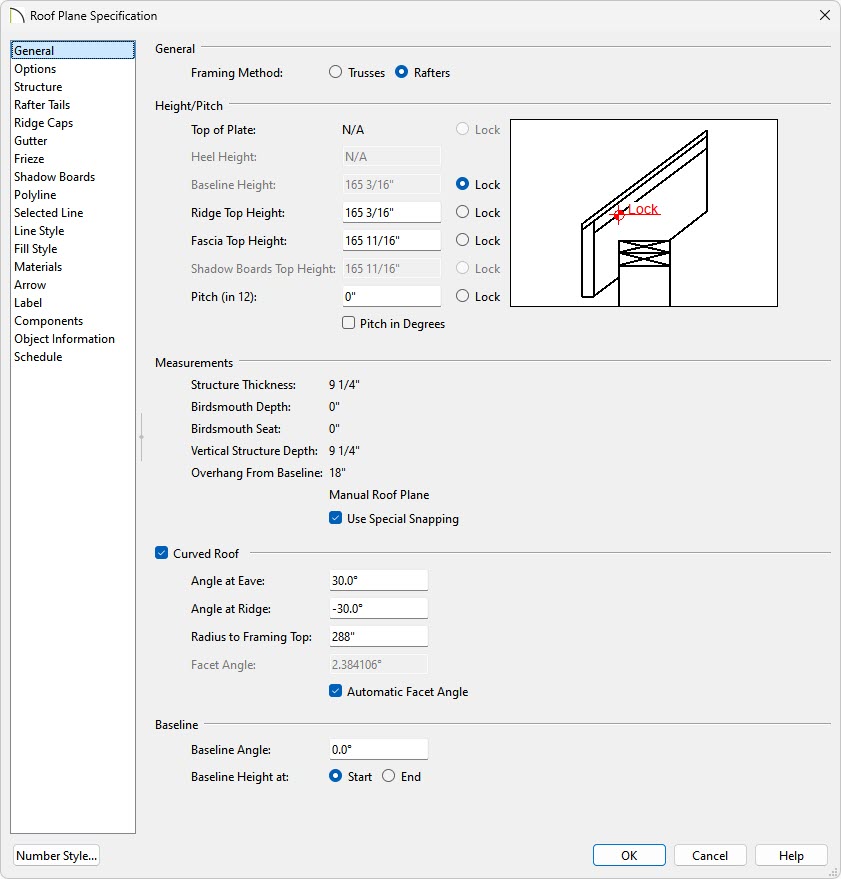This screenshot has width=841, height=879.
Task: Select the Trusses framing method
Action: [x=335, y=72]
